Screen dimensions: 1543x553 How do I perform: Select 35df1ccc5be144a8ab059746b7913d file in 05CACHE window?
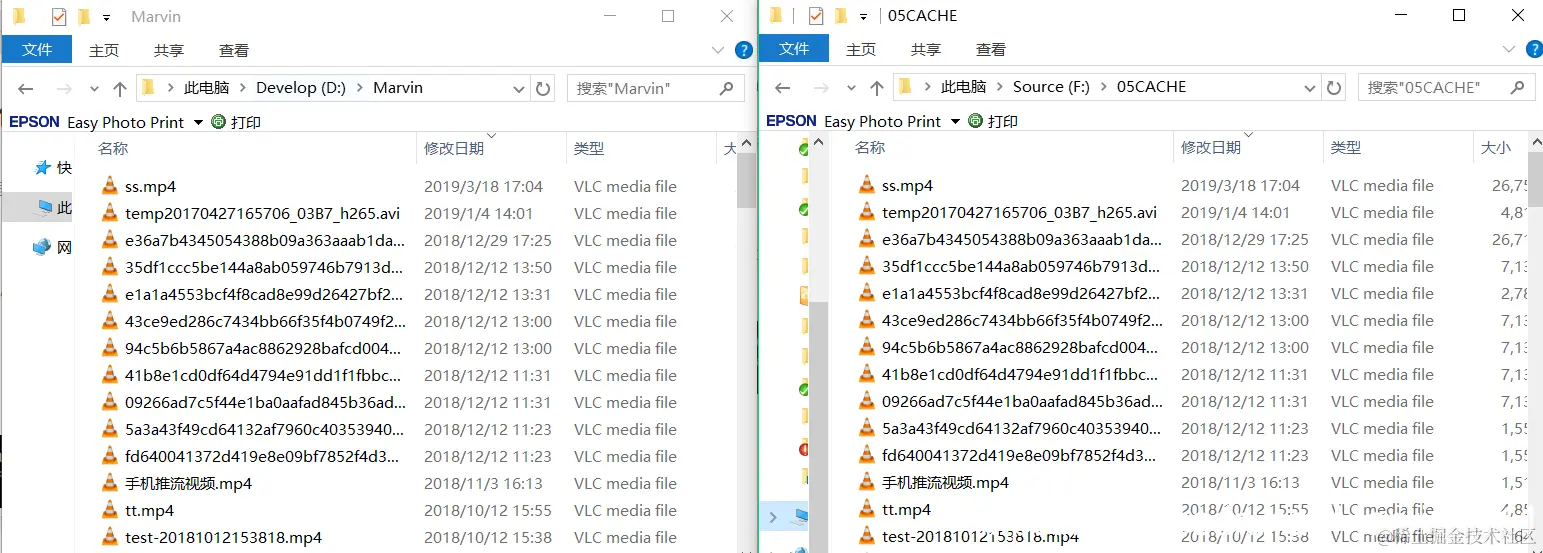point(1022,266)
